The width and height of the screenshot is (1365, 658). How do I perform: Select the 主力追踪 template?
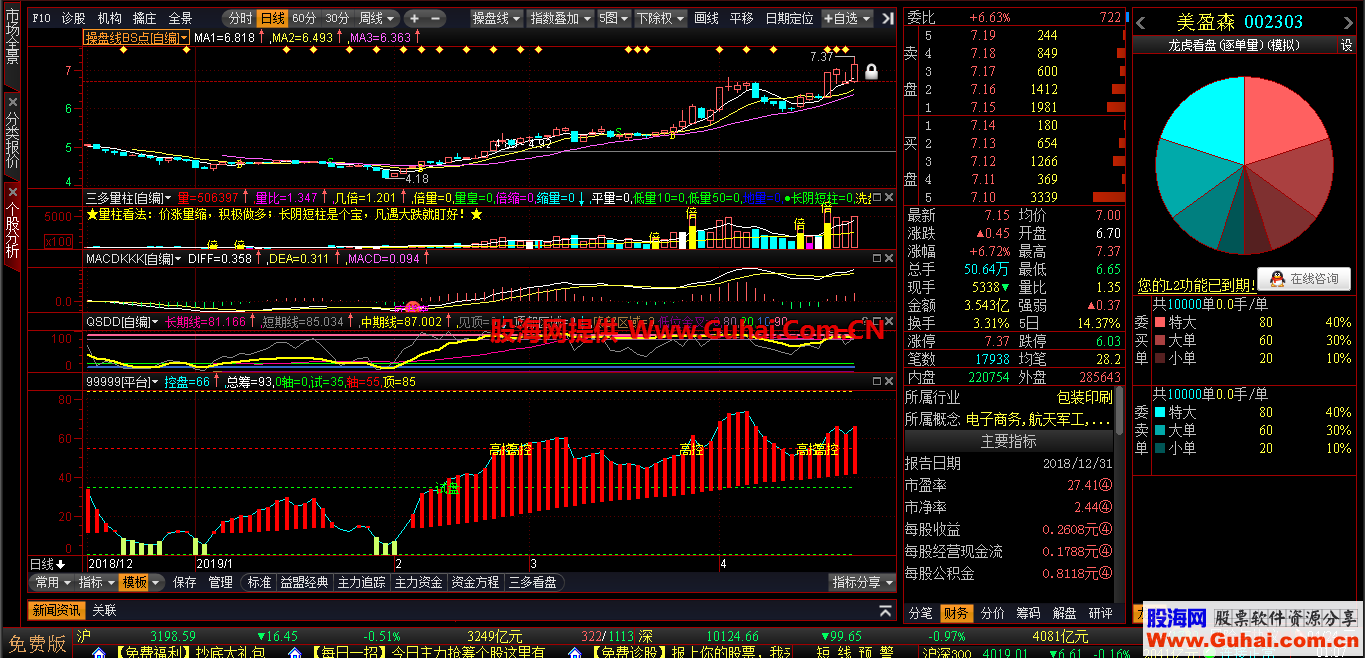[361, 582]
